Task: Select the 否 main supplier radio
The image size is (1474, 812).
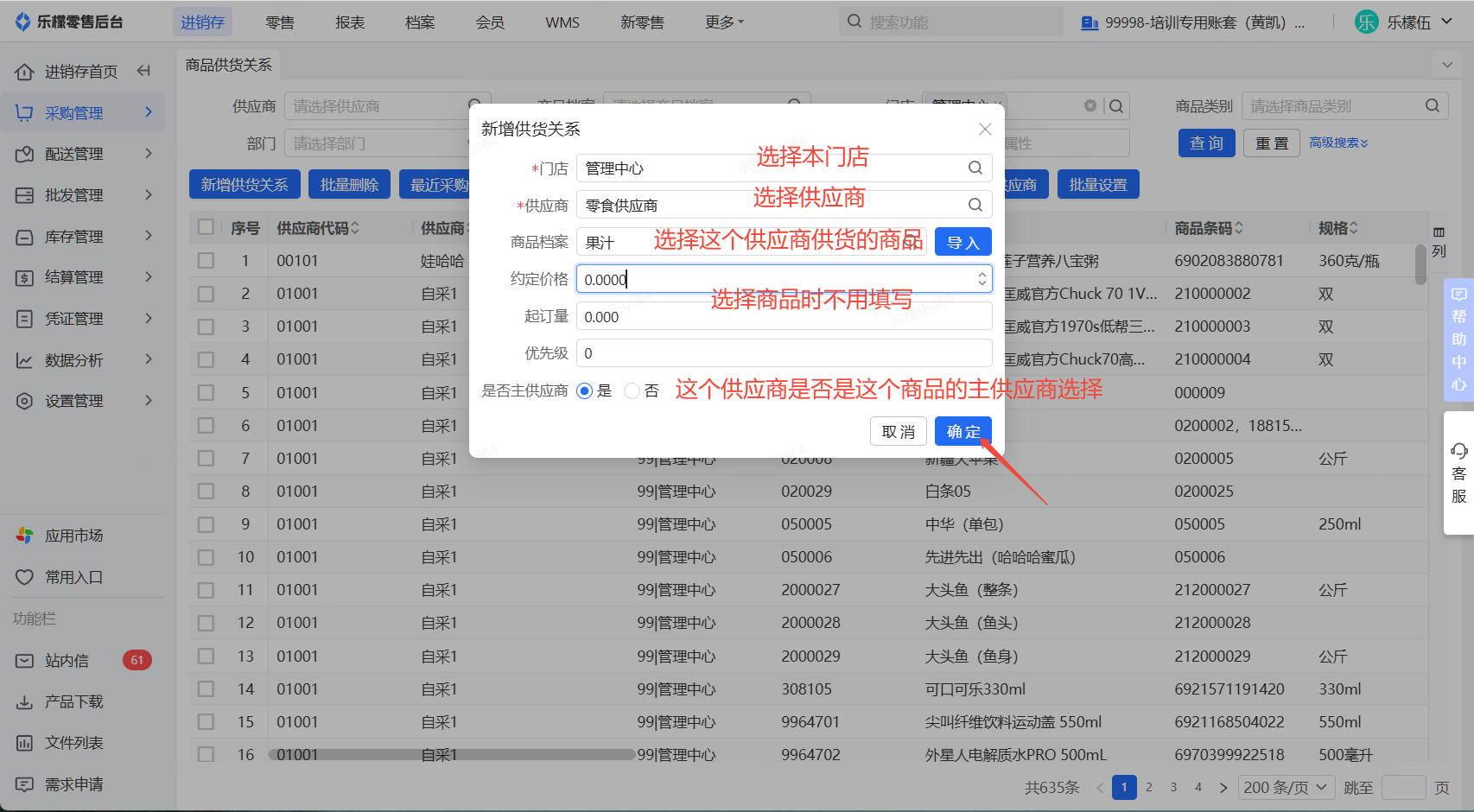Action: pyautogui.click(x=632, y=391)
